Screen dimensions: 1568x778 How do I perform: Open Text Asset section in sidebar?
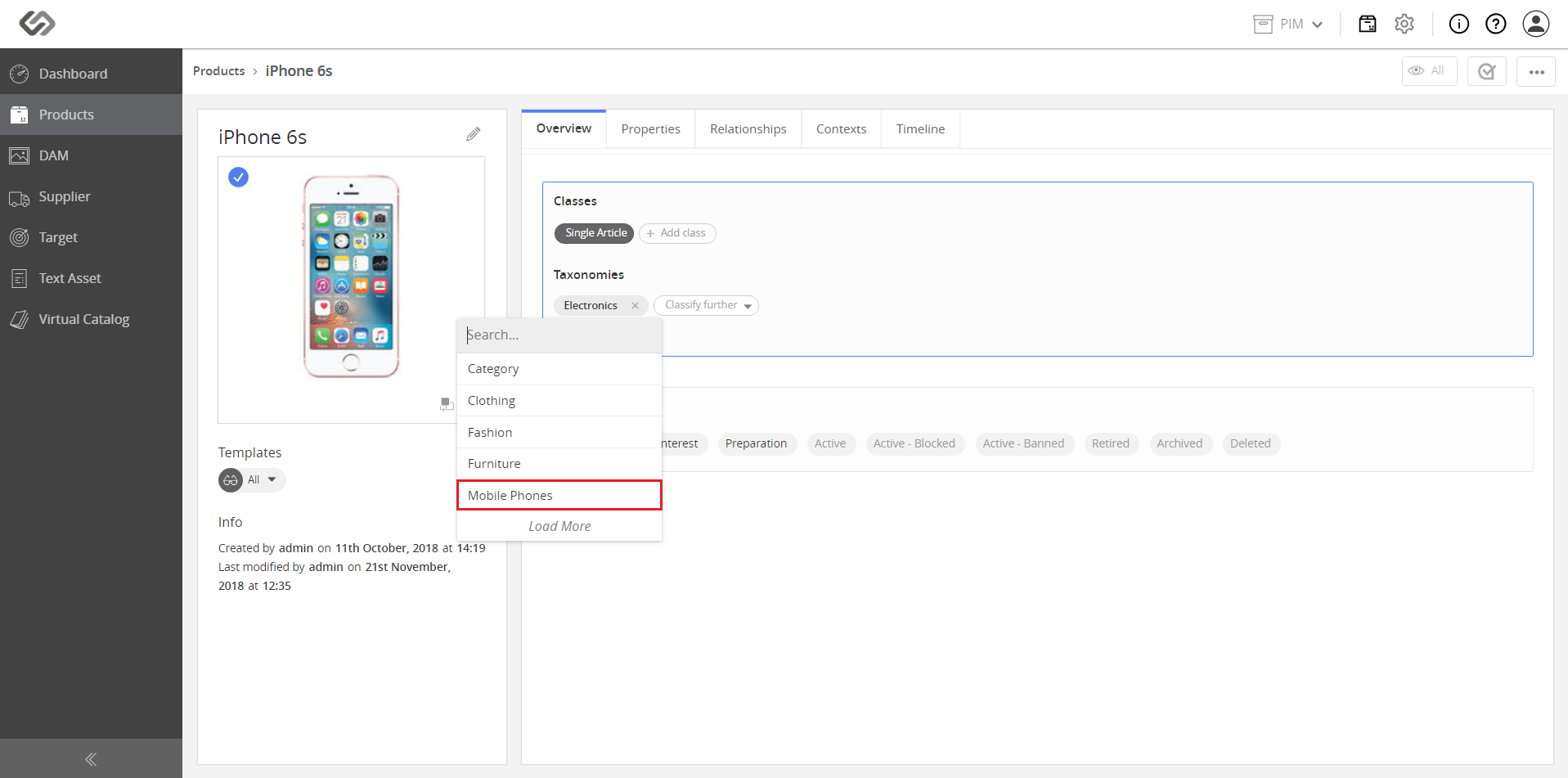(91, 278)
